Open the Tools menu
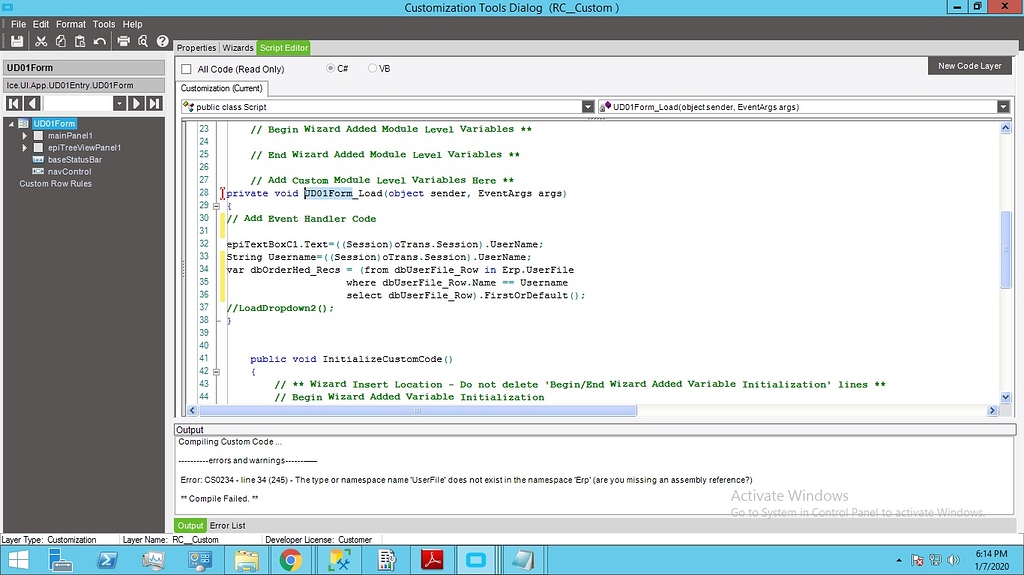1024x575 pixels. [104, 24]
